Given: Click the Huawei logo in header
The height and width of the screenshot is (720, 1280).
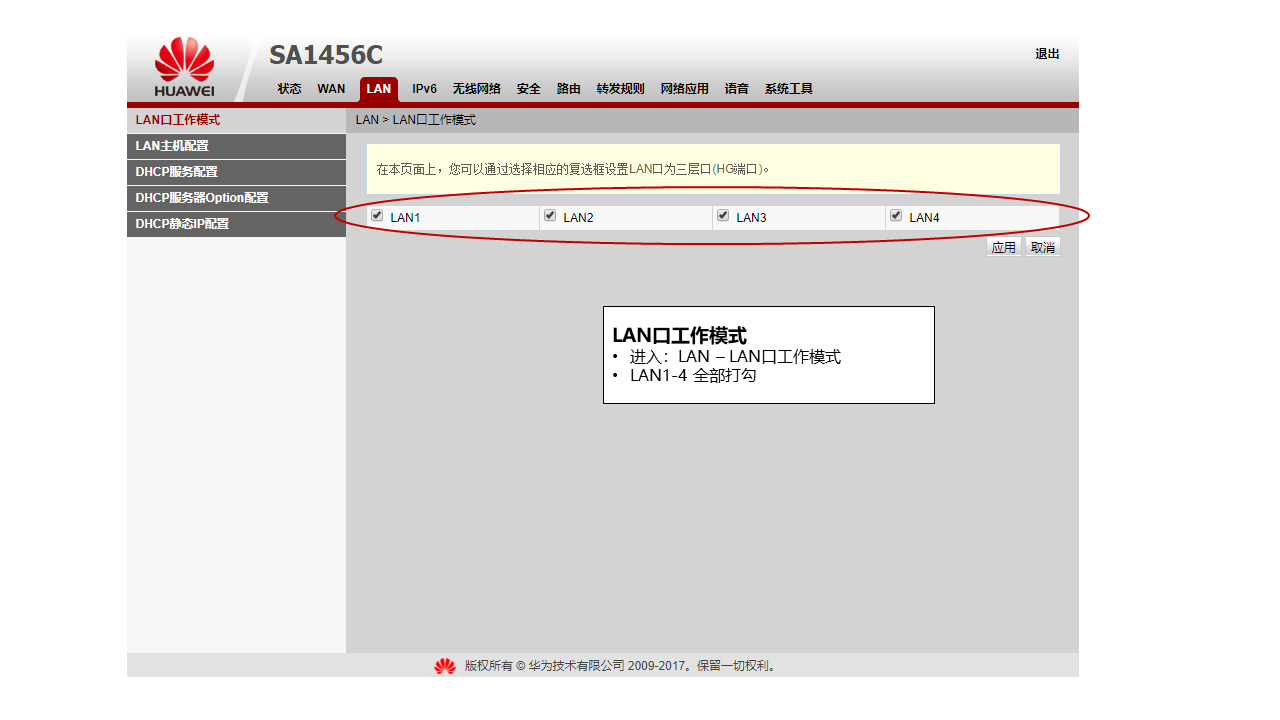Looking at the screenshot, I should (184, 68).
